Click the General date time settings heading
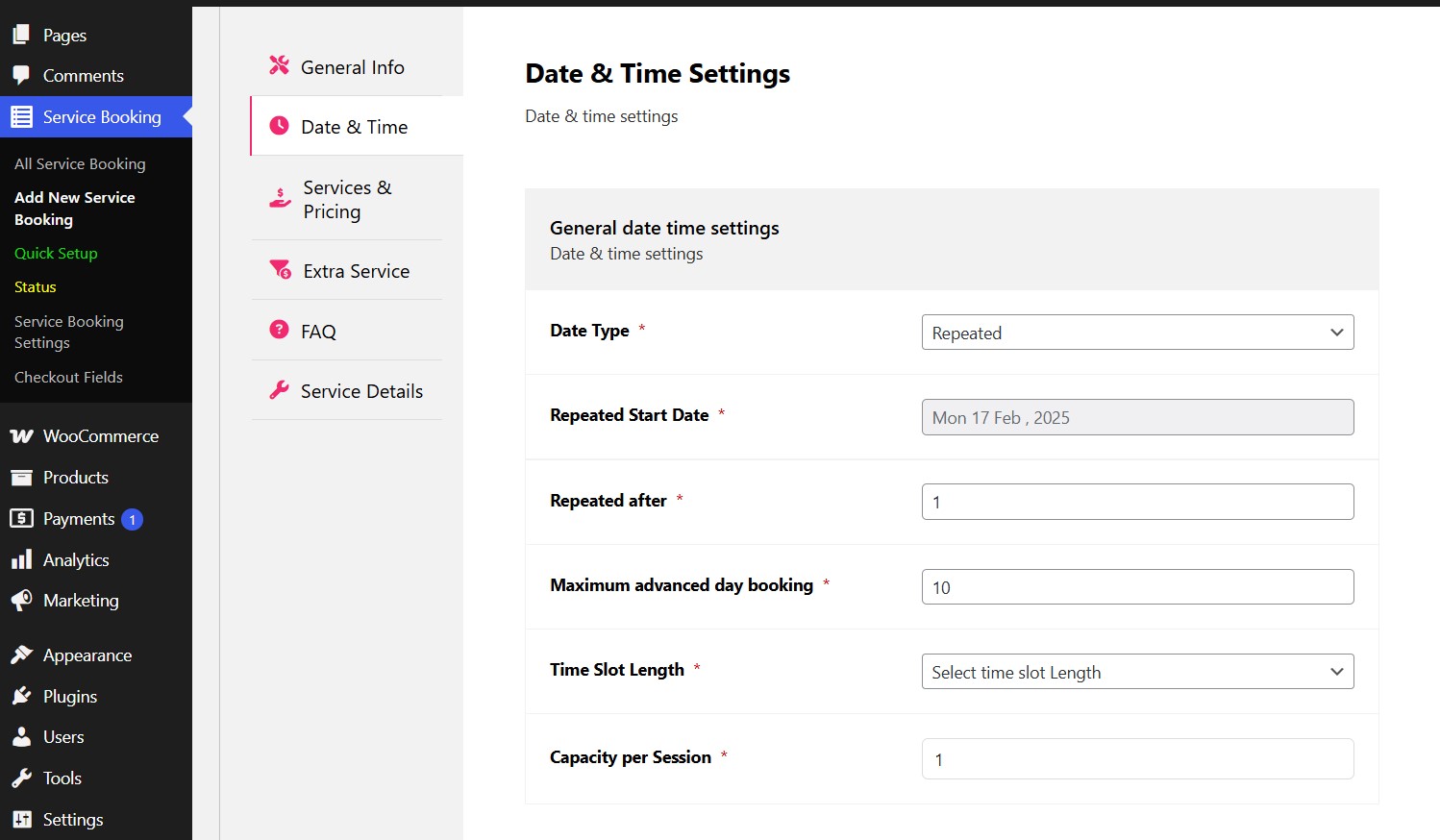This screenshot has height=840, width=1440. click(664, 229)
